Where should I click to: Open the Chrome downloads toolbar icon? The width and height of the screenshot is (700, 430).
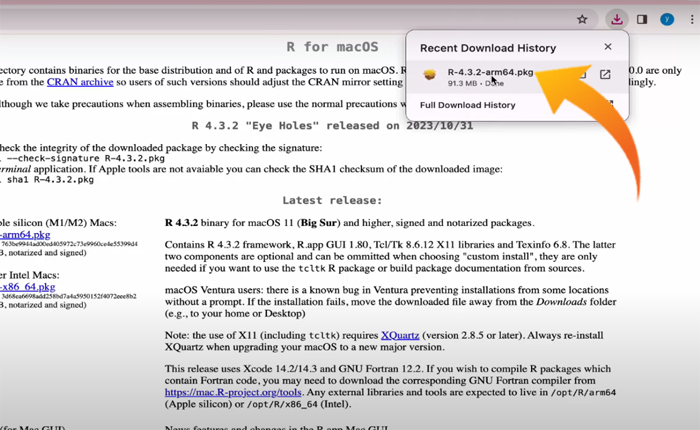[617, 19]
